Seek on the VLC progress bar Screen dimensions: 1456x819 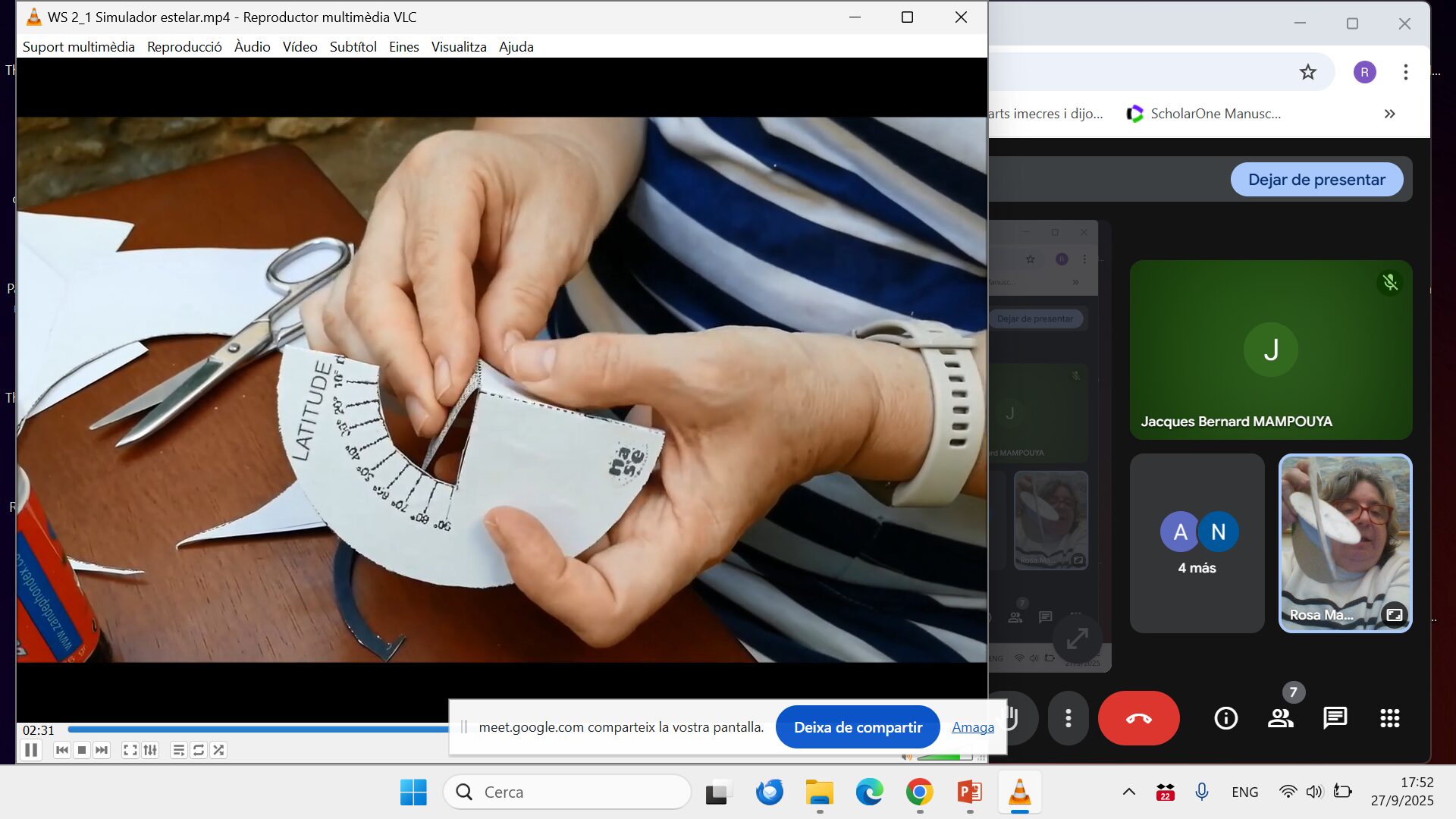[x=258, y=730]
